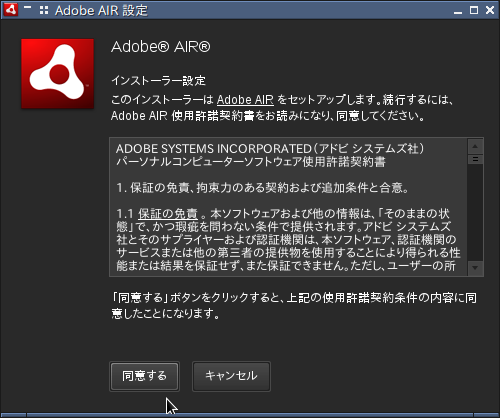
Task: Click the 'Adobe AIR 設定' window title text
Action: pos(101,10)
